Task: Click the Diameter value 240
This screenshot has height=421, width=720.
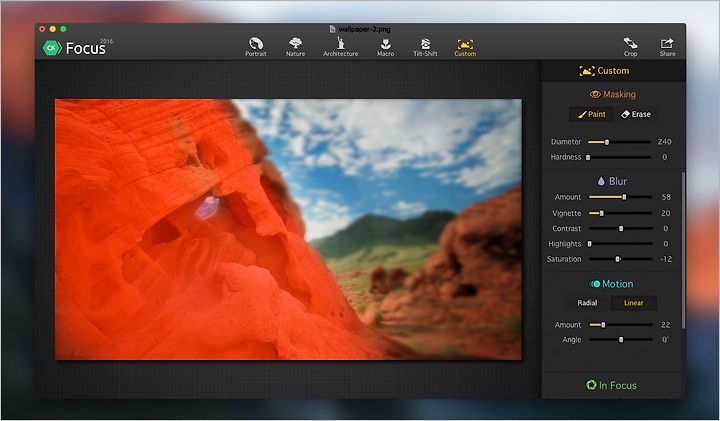Action: coord(664,142)
